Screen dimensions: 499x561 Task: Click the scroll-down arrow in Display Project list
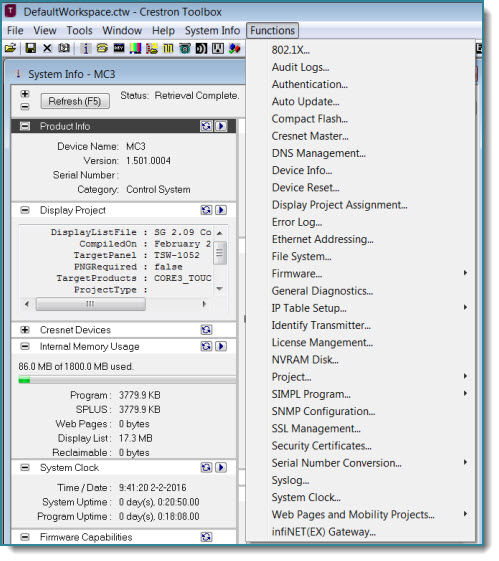click(220, 289)
